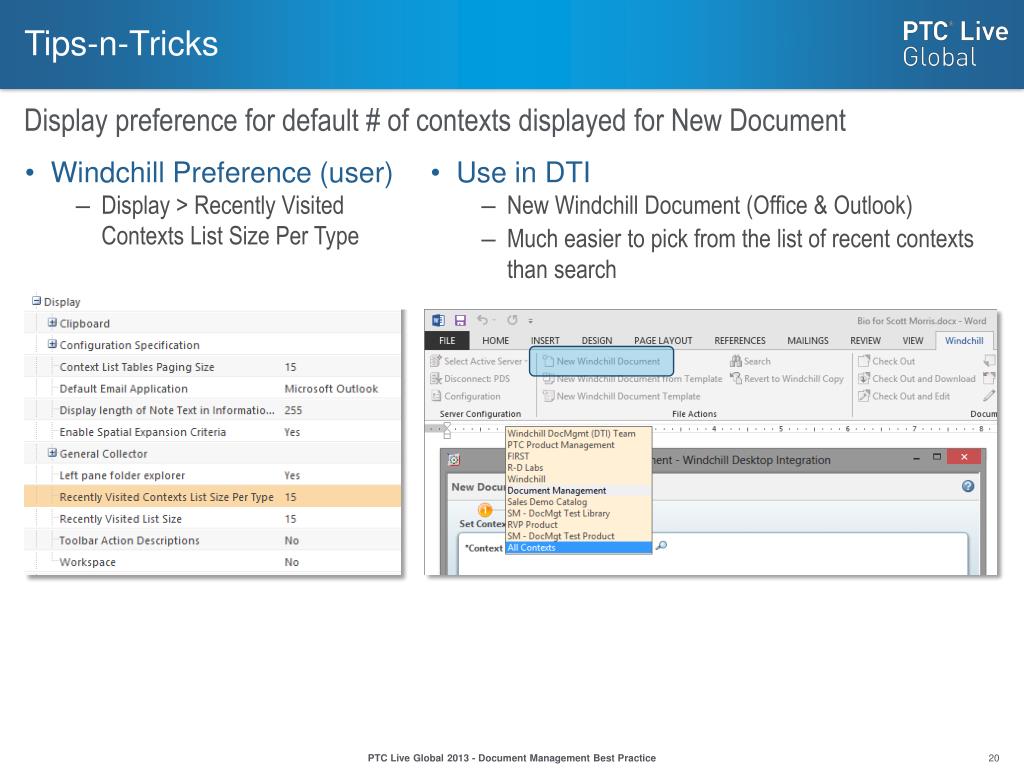Choose 'SM - DocMgt Test Product' context

pos(579,536)
